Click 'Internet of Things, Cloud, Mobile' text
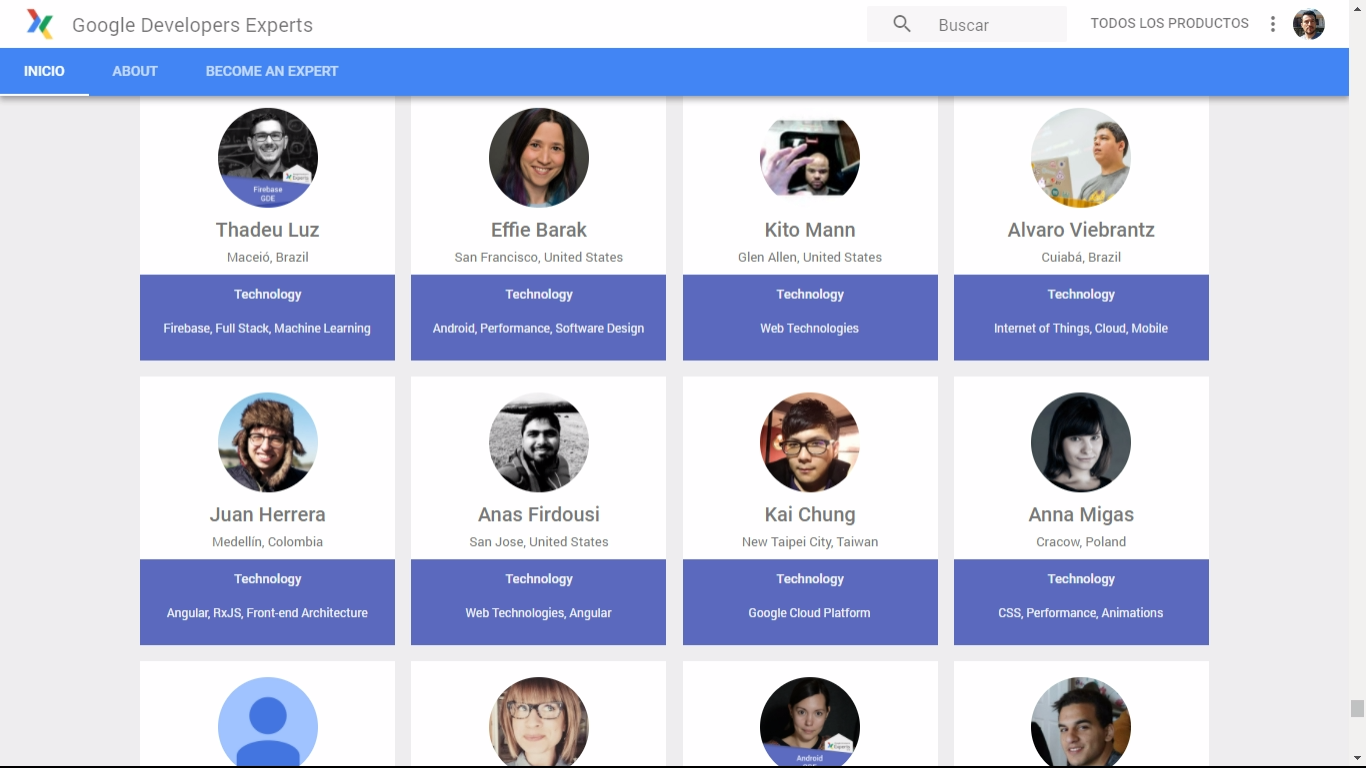This screenshot has width=1366, height=768. tap(1081, 328)
